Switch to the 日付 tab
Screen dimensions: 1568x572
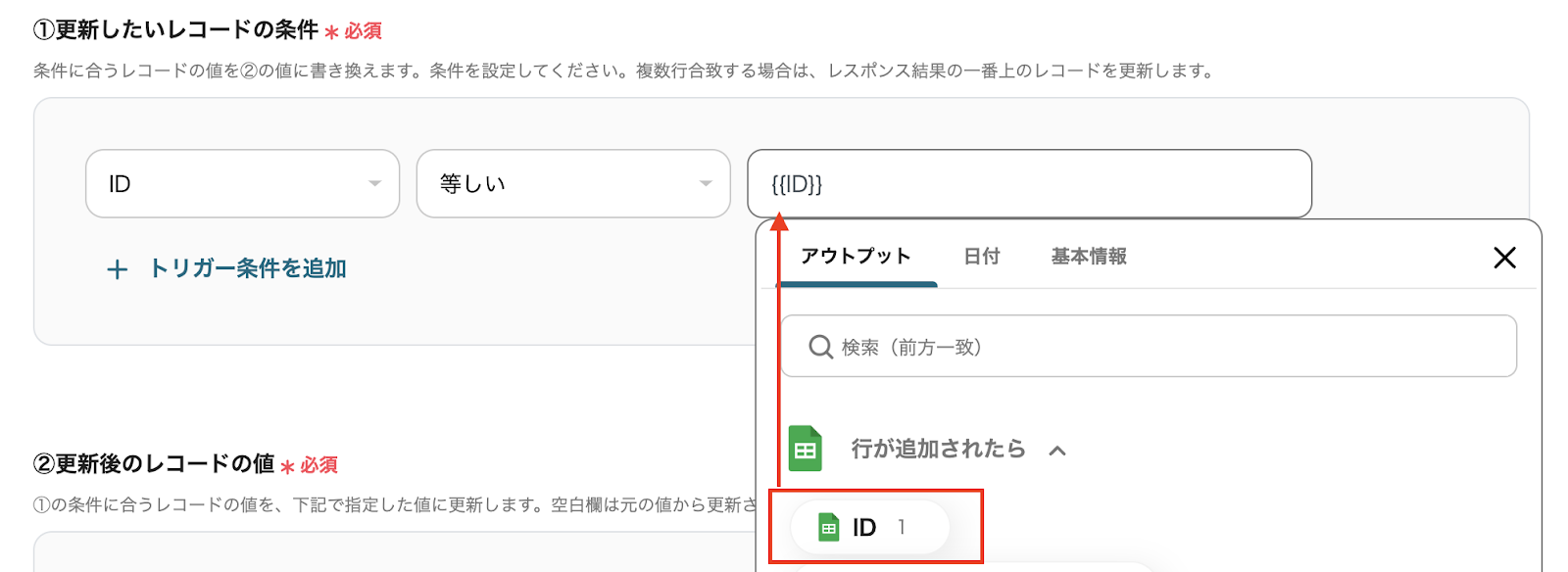(981, 257)
